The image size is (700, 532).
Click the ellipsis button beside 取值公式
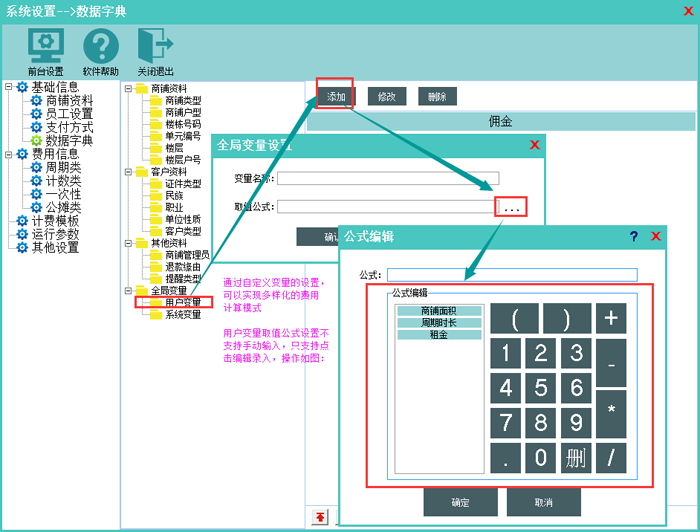pos(512,208)
